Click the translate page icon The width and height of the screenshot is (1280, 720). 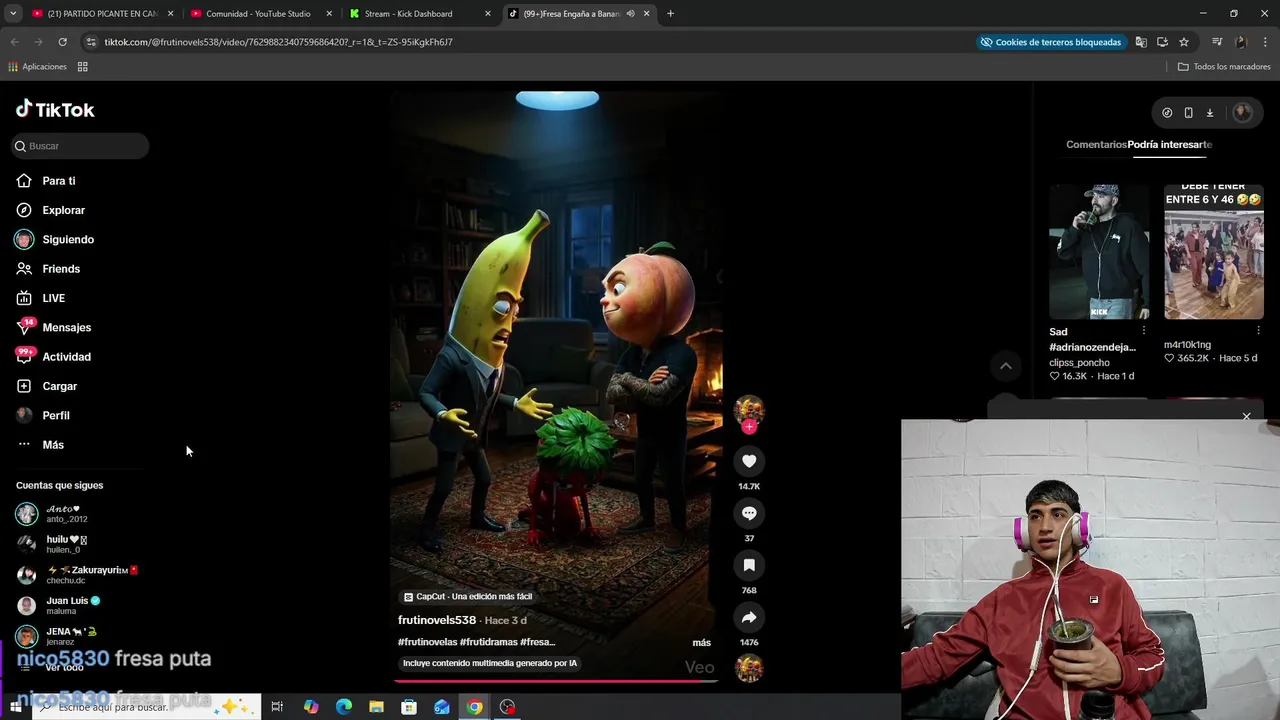coord(1141,42)
